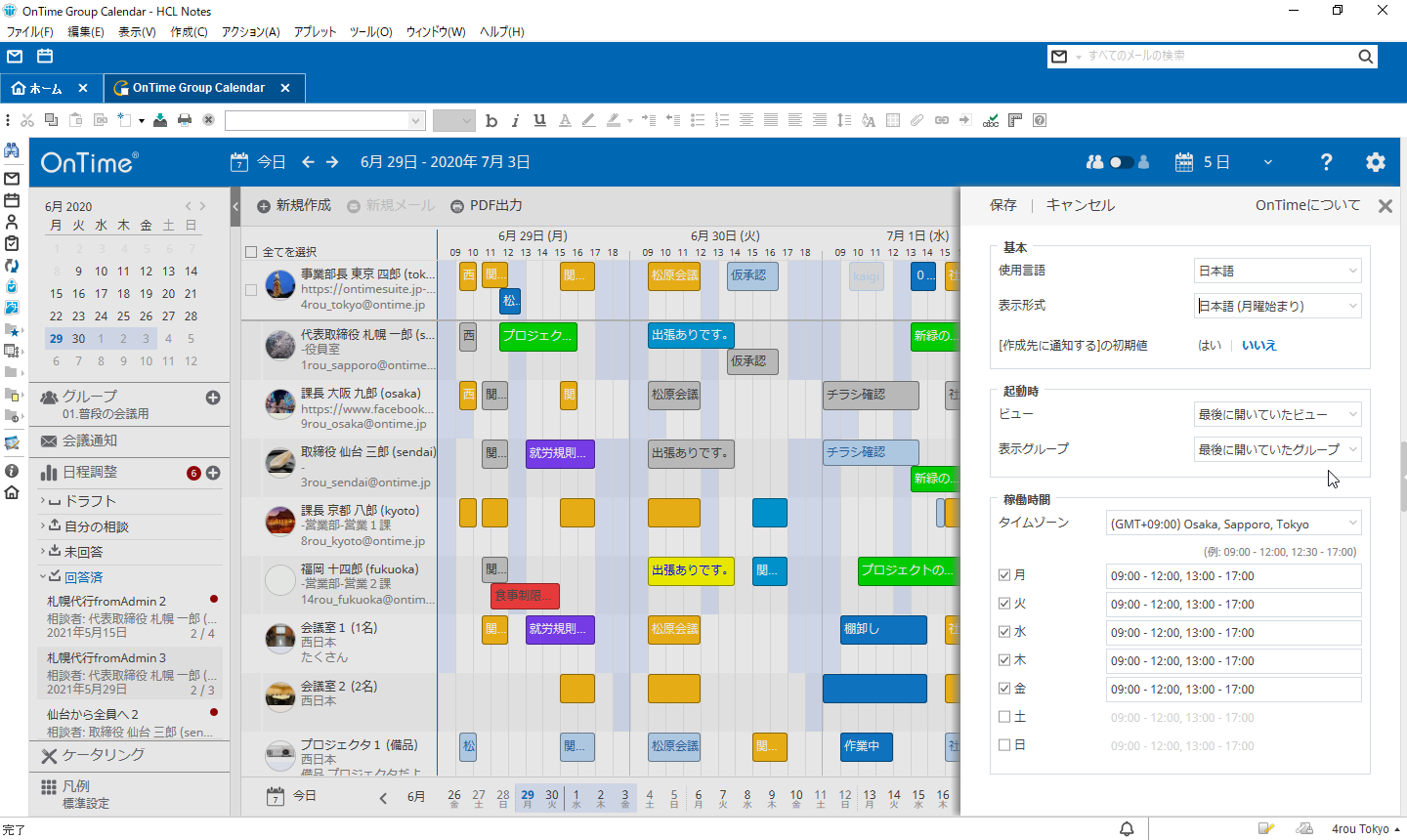The image size is (1407, 840).
Task: Check the 全てを選択 checkbox
Action: (251, 252)
